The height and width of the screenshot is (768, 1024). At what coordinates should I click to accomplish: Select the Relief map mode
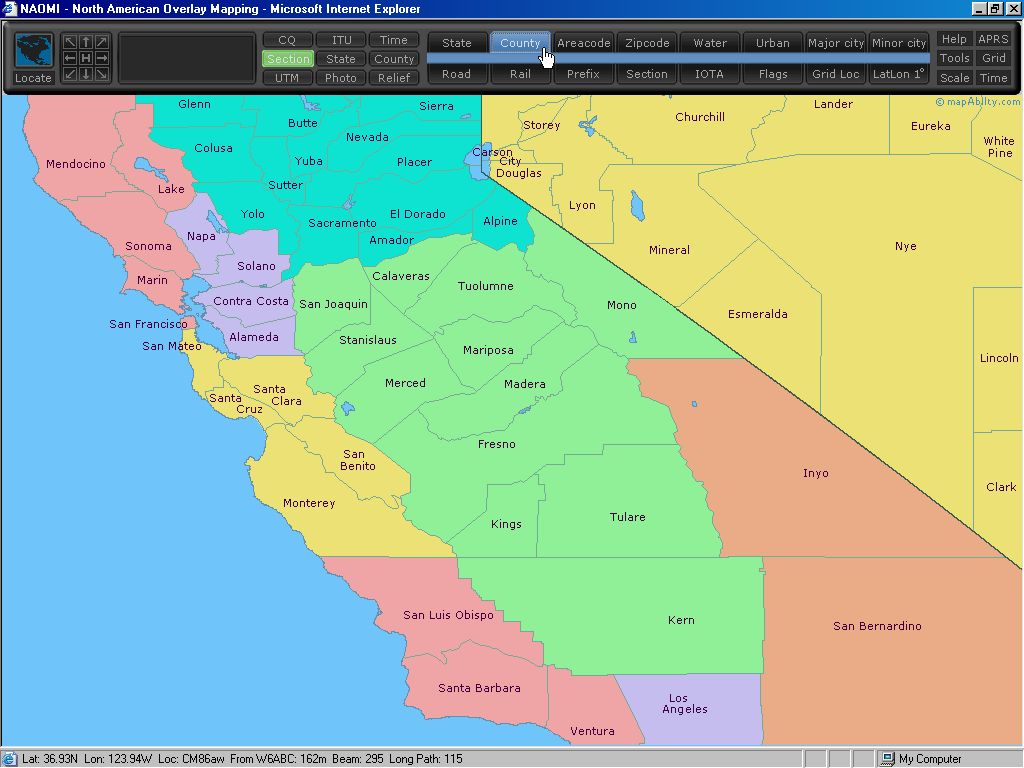click(394, 78)
